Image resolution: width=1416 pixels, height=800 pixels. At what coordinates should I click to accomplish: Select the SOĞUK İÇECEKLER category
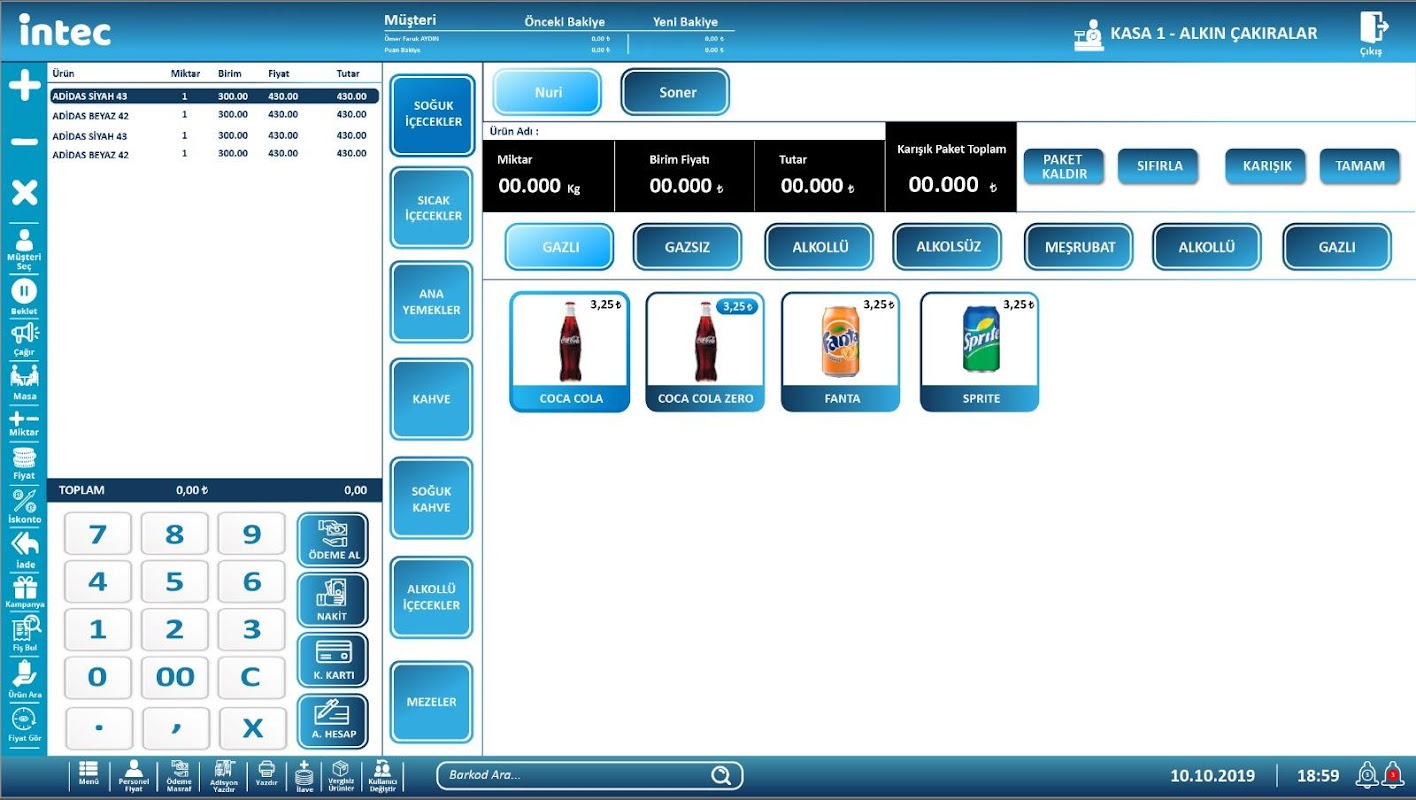432,114
